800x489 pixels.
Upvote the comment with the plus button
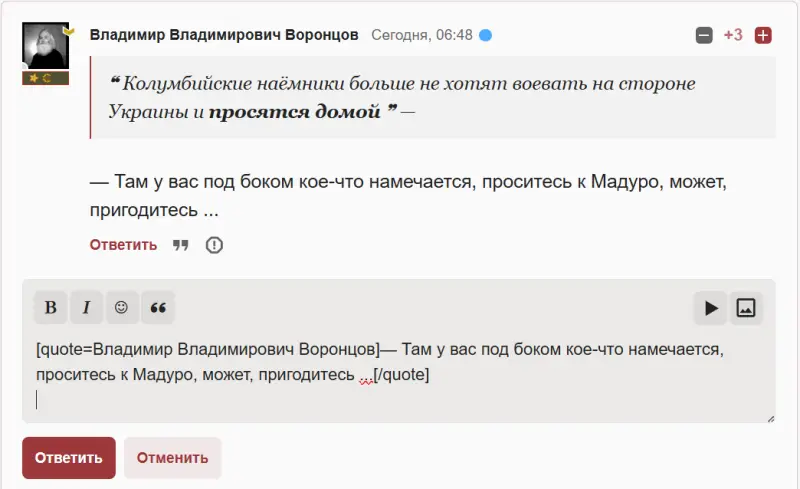(763, 35)
